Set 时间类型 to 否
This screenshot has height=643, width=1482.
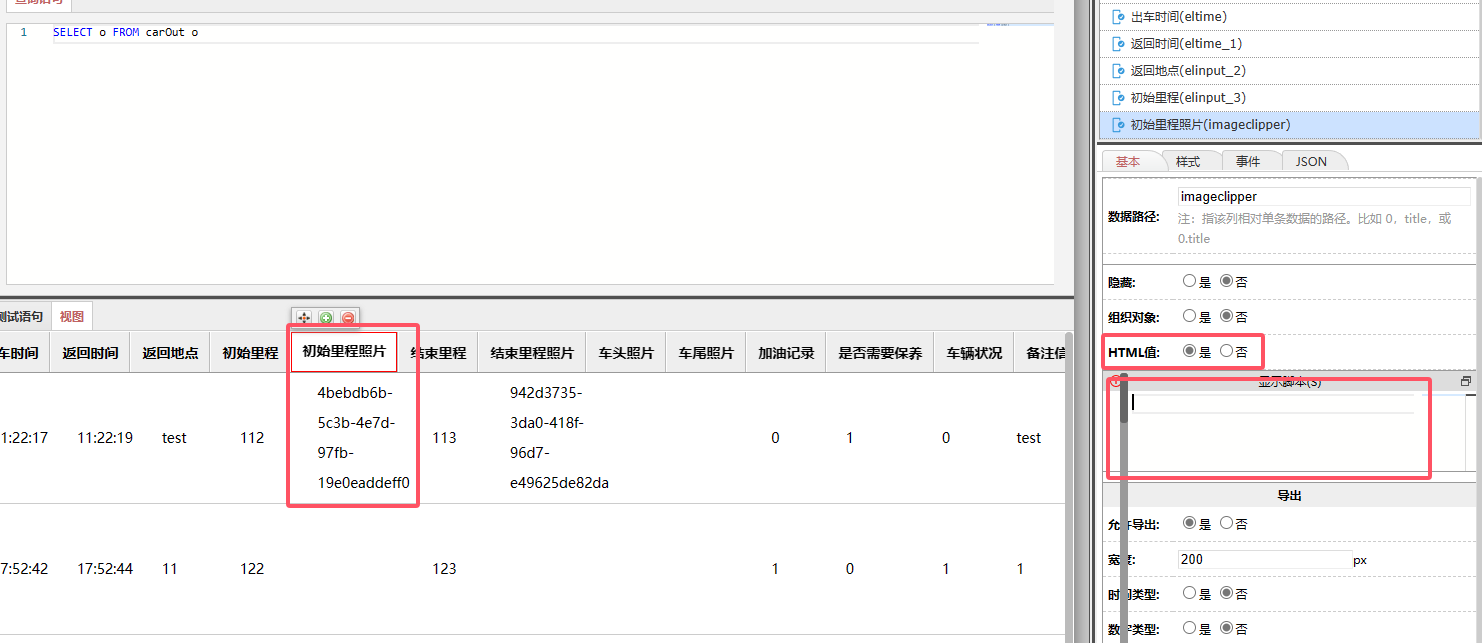1227,593
